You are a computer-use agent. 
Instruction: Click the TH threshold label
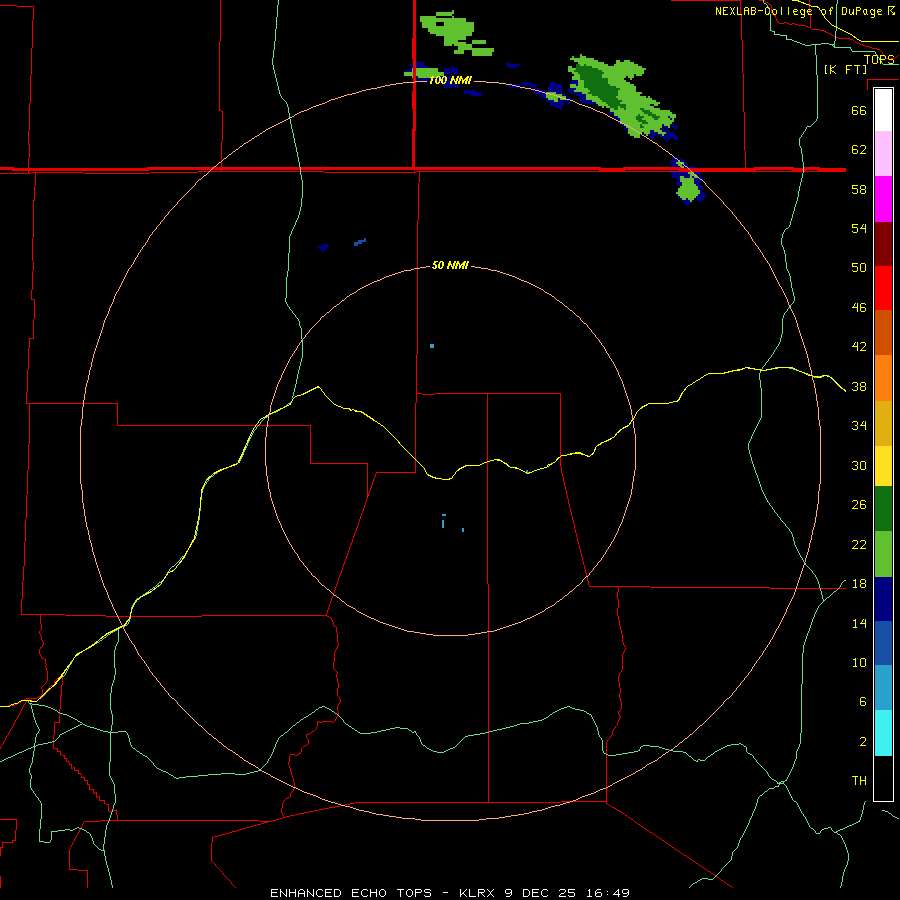(x=859, y=781)
